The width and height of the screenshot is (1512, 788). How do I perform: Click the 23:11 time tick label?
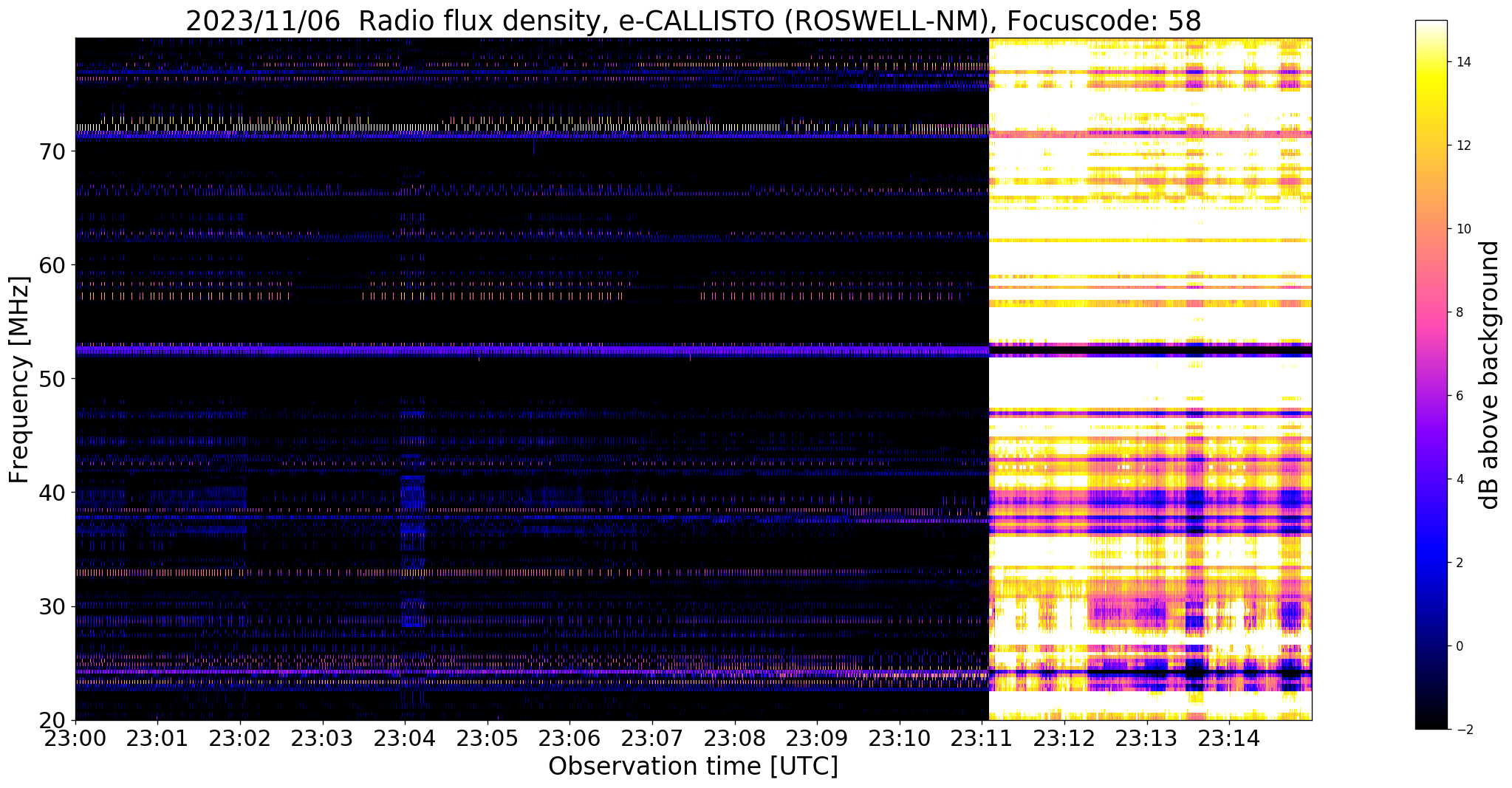[x=982, y=739]
